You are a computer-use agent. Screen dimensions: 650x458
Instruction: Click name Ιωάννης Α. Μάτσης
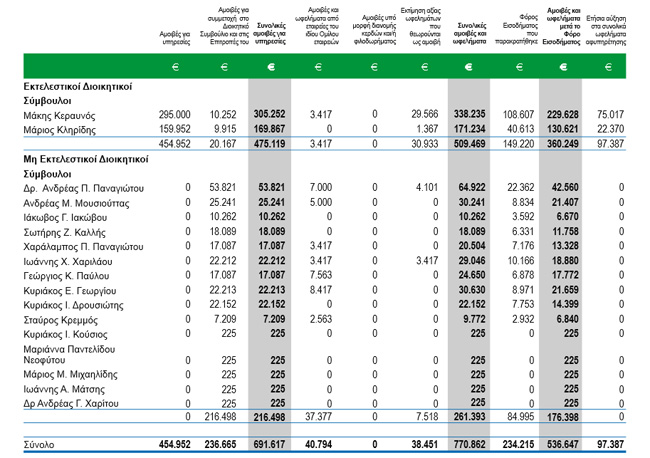point(64,389)
